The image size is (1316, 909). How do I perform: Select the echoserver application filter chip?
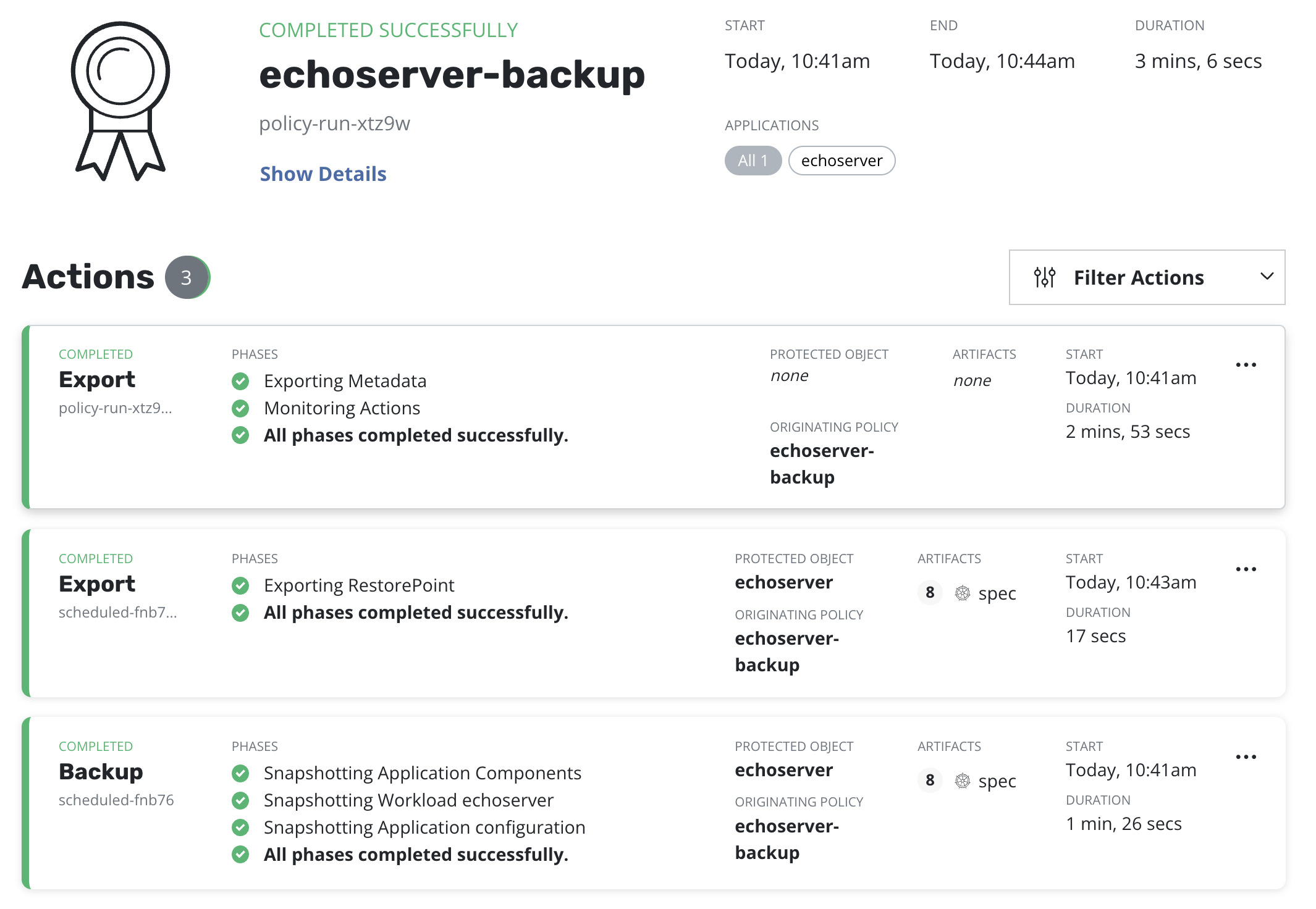click(841, 161)
